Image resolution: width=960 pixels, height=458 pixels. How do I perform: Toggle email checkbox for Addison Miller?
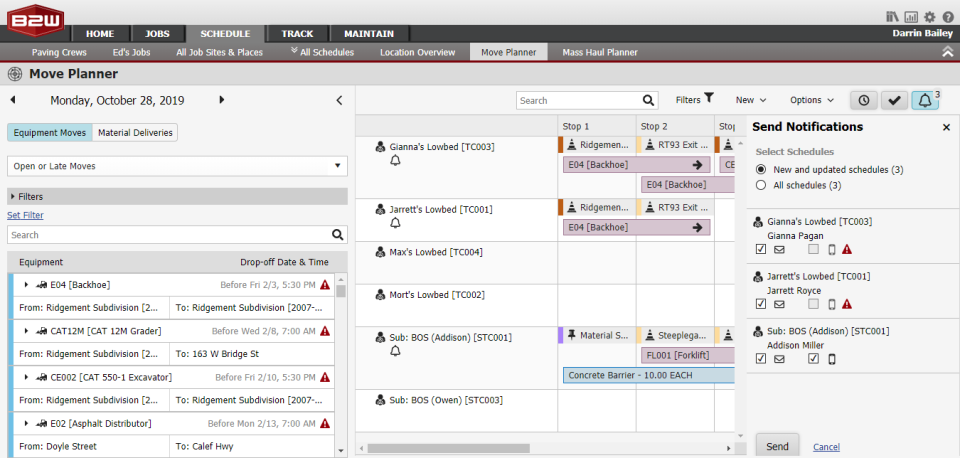click(761, 359)
